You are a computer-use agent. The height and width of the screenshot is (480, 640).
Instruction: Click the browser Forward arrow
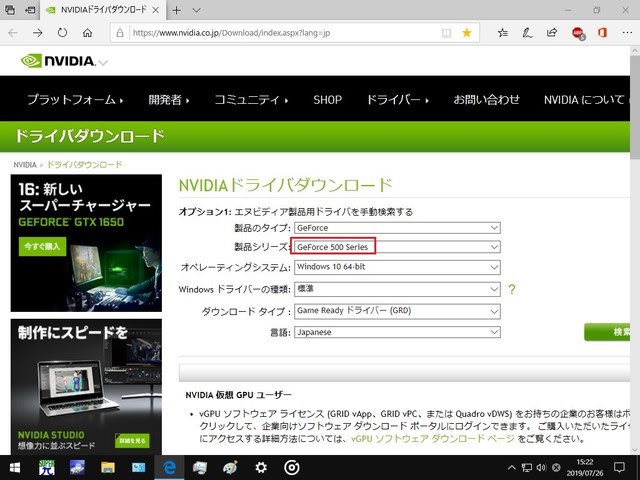click(x=38, y=33)
